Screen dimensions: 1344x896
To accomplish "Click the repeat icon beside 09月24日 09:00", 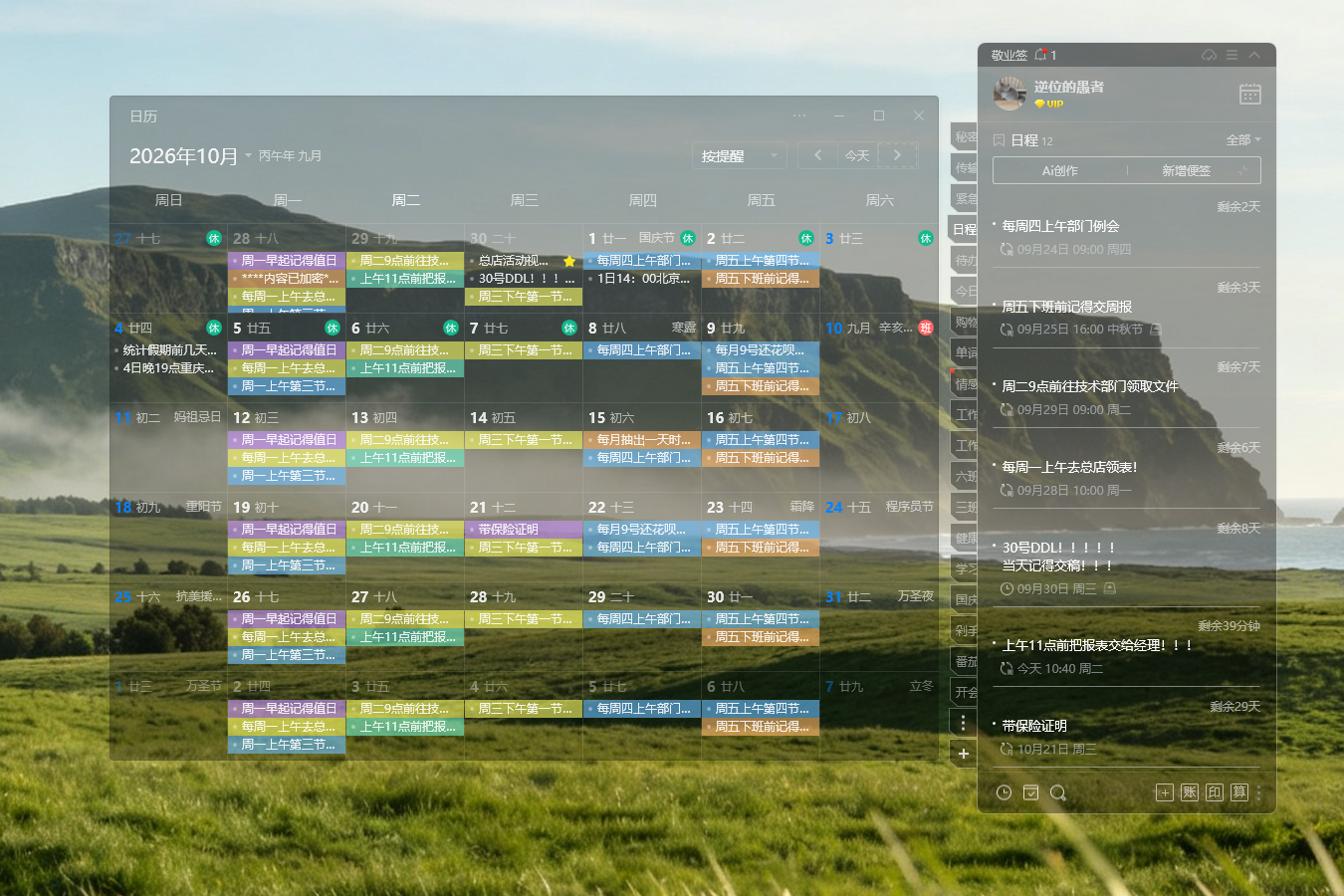I will (x=1007, y=250).
